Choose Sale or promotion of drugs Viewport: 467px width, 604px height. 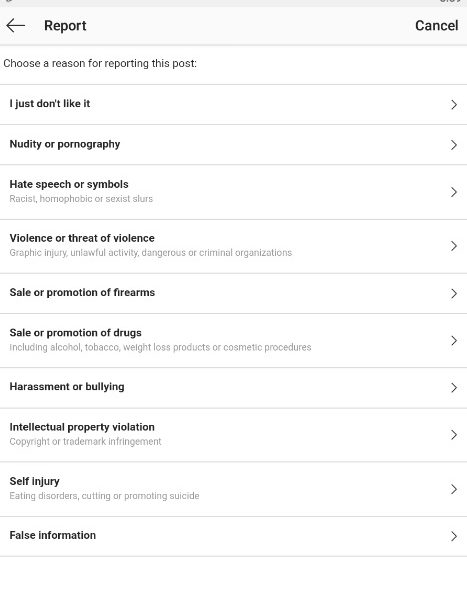click(x=234, y=341)
